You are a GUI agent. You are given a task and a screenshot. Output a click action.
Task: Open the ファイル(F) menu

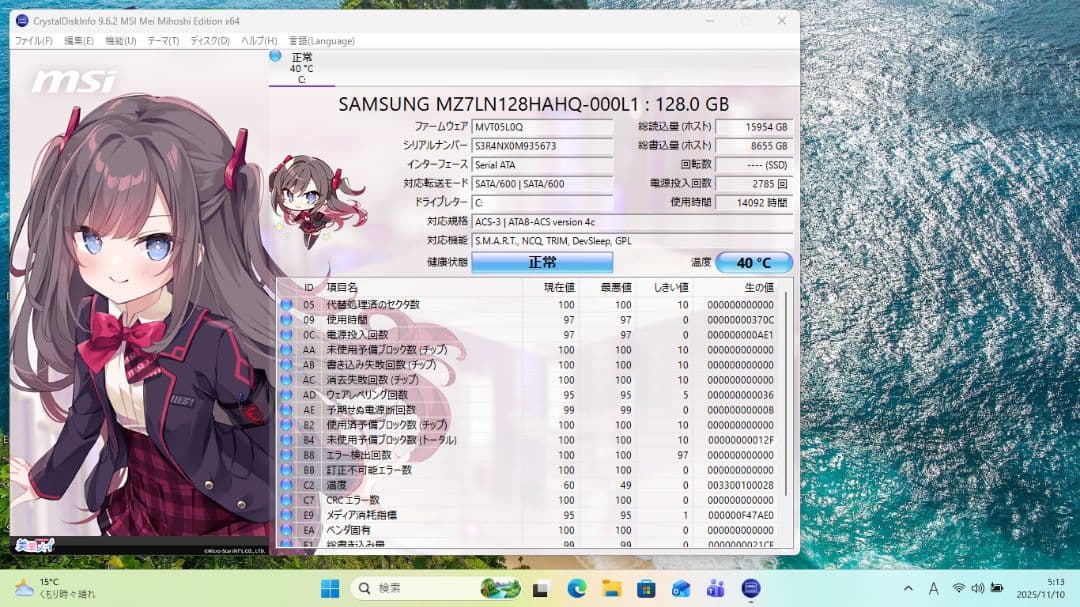coord(33,41)
